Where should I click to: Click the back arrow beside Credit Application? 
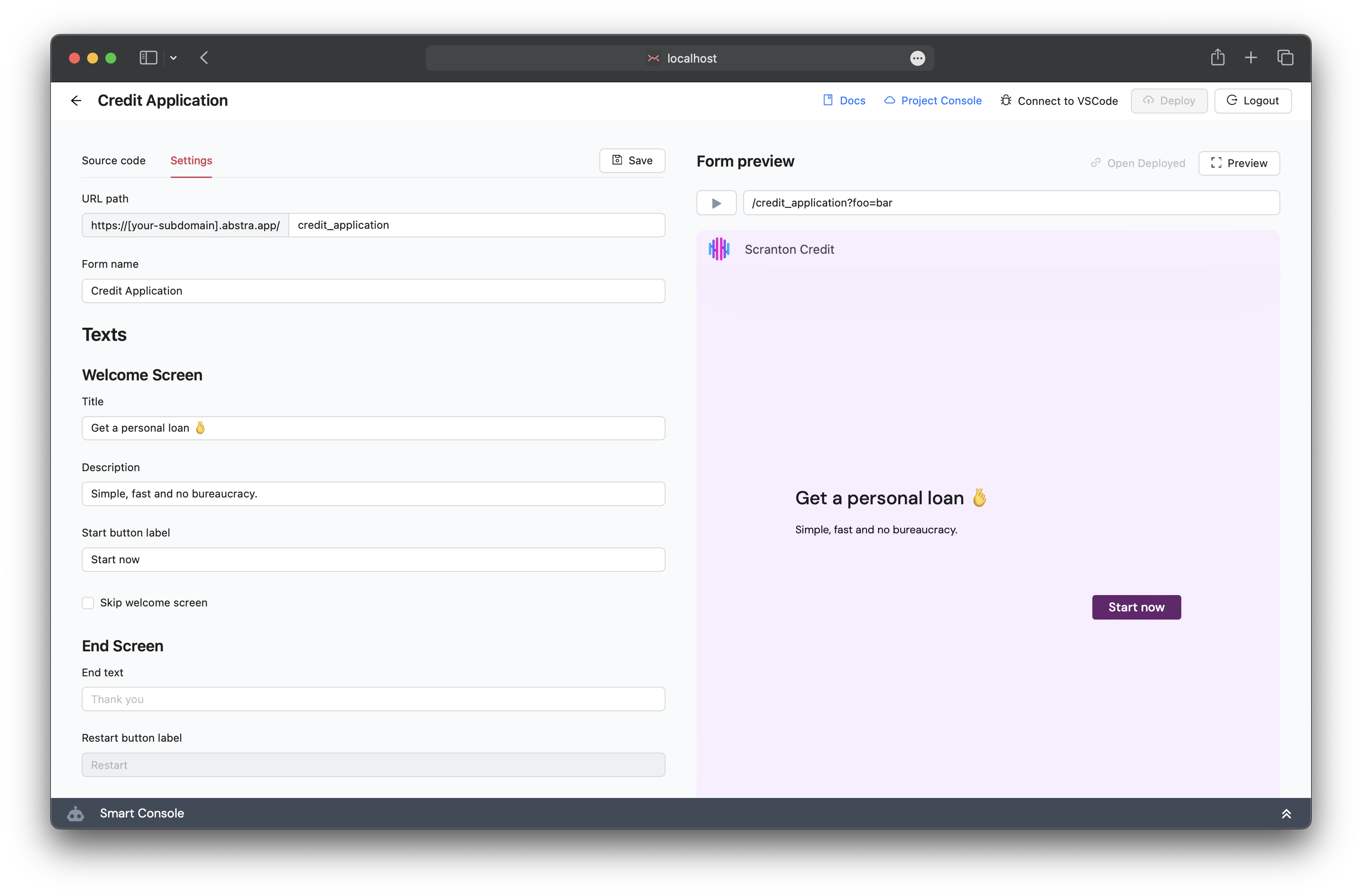tap(76, 101)
